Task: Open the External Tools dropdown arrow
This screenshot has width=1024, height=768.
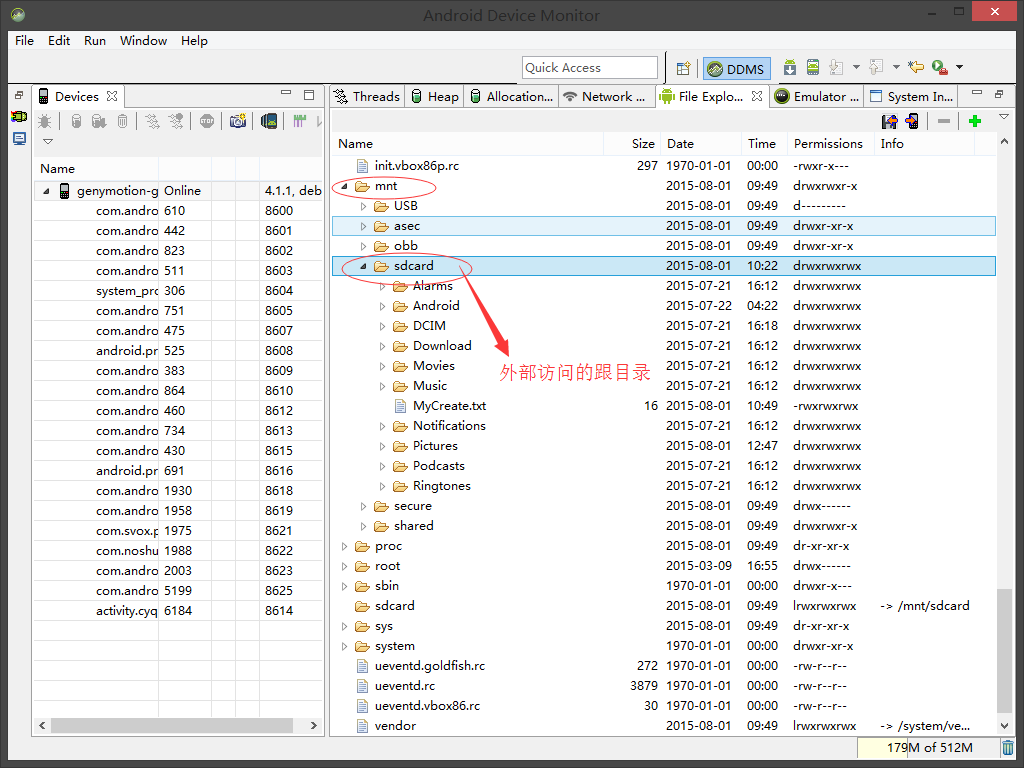Action: click(959, 67)
